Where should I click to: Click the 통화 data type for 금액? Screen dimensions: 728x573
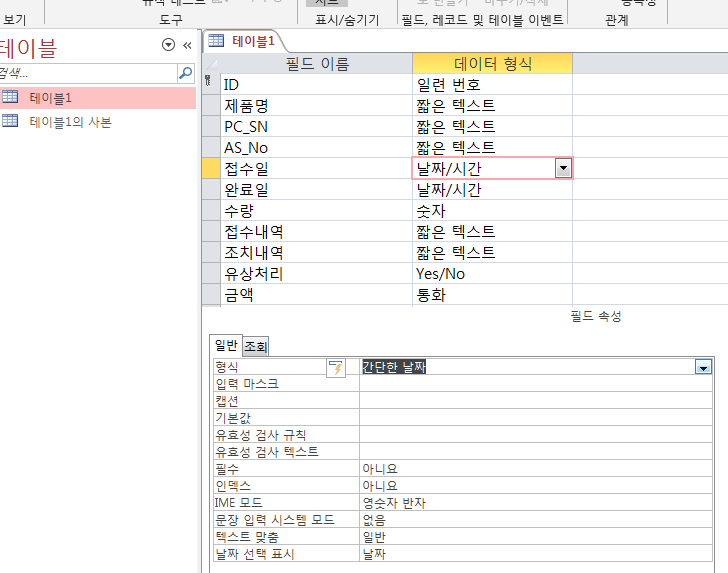(493, 294)
